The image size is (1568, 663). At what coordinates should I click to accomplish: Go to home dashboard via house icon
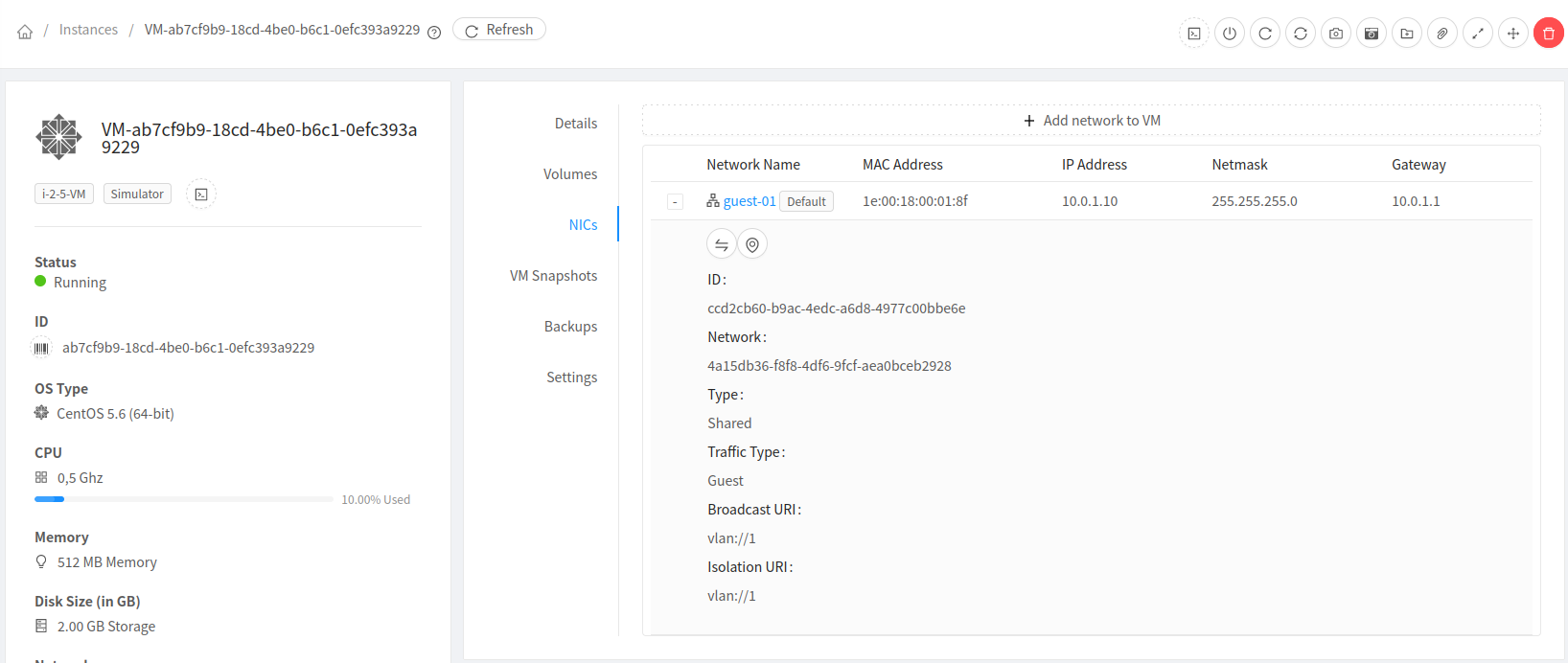[x=25, y=32]
